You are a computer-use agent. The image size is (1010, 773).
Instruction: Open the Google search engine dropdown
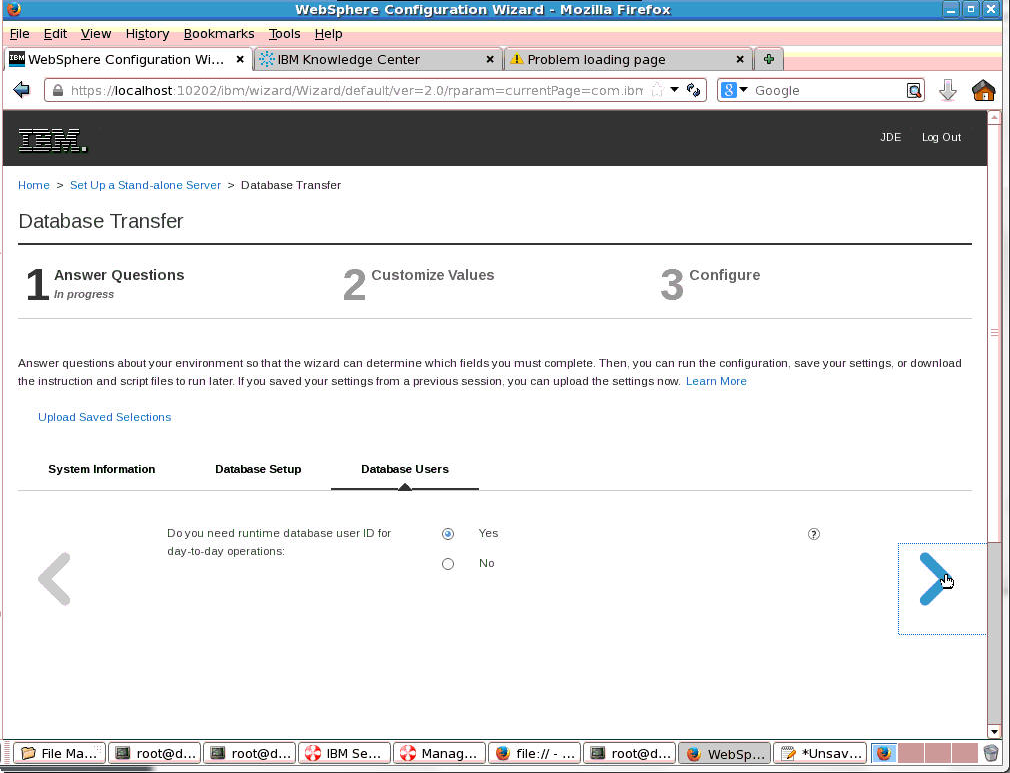coord(734,90)
